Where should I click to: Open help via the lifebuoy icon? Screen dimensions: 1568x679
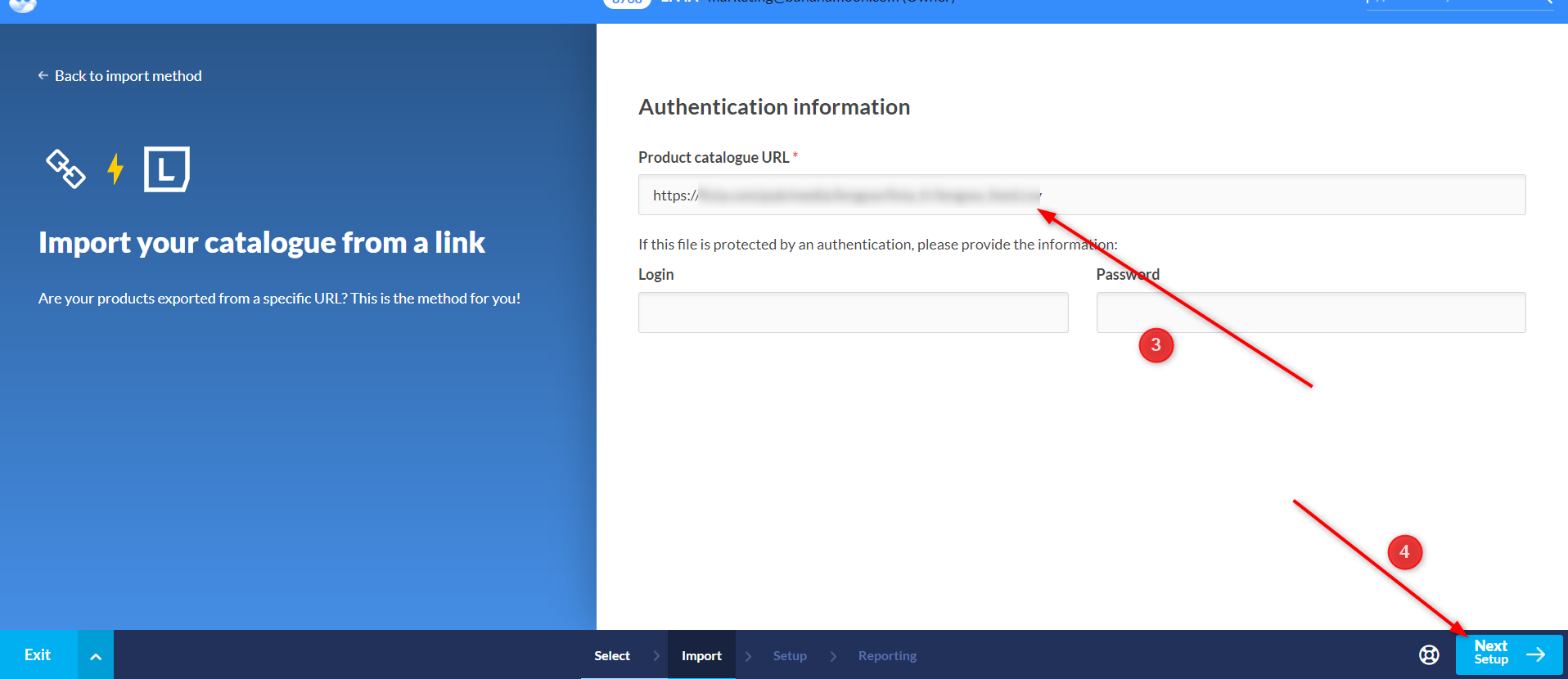point(1429,654)
